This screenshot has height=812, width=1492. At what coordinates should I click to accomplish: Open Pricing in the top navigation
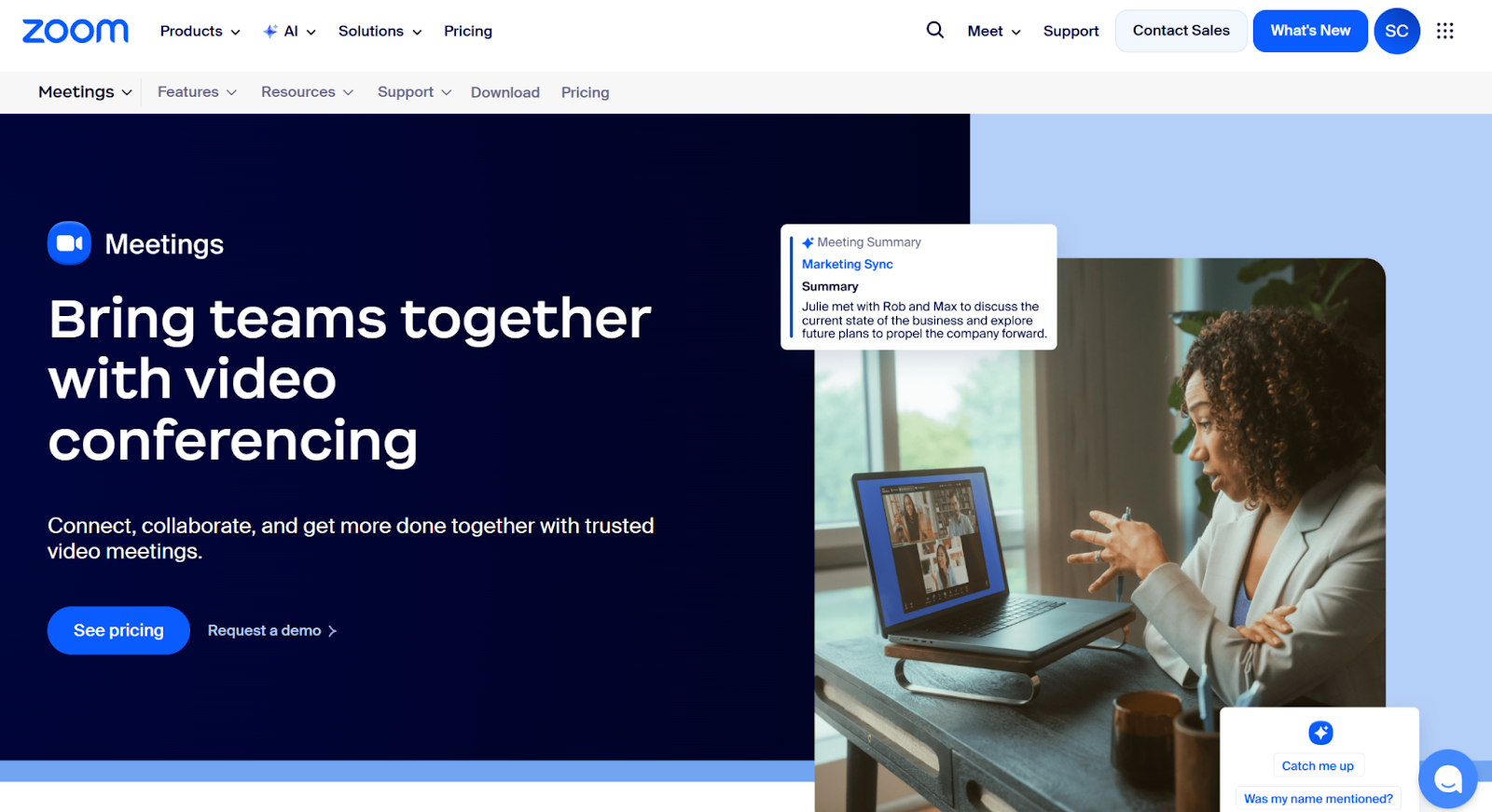(x=468, y=31)
